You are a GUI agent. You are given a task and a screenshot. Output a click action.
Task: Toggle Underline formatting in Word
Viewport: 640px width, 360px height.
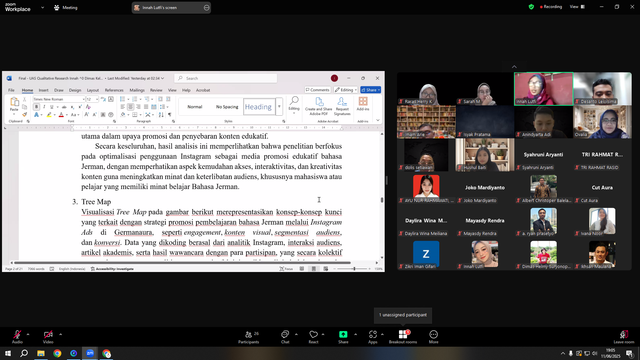(51, 107)
